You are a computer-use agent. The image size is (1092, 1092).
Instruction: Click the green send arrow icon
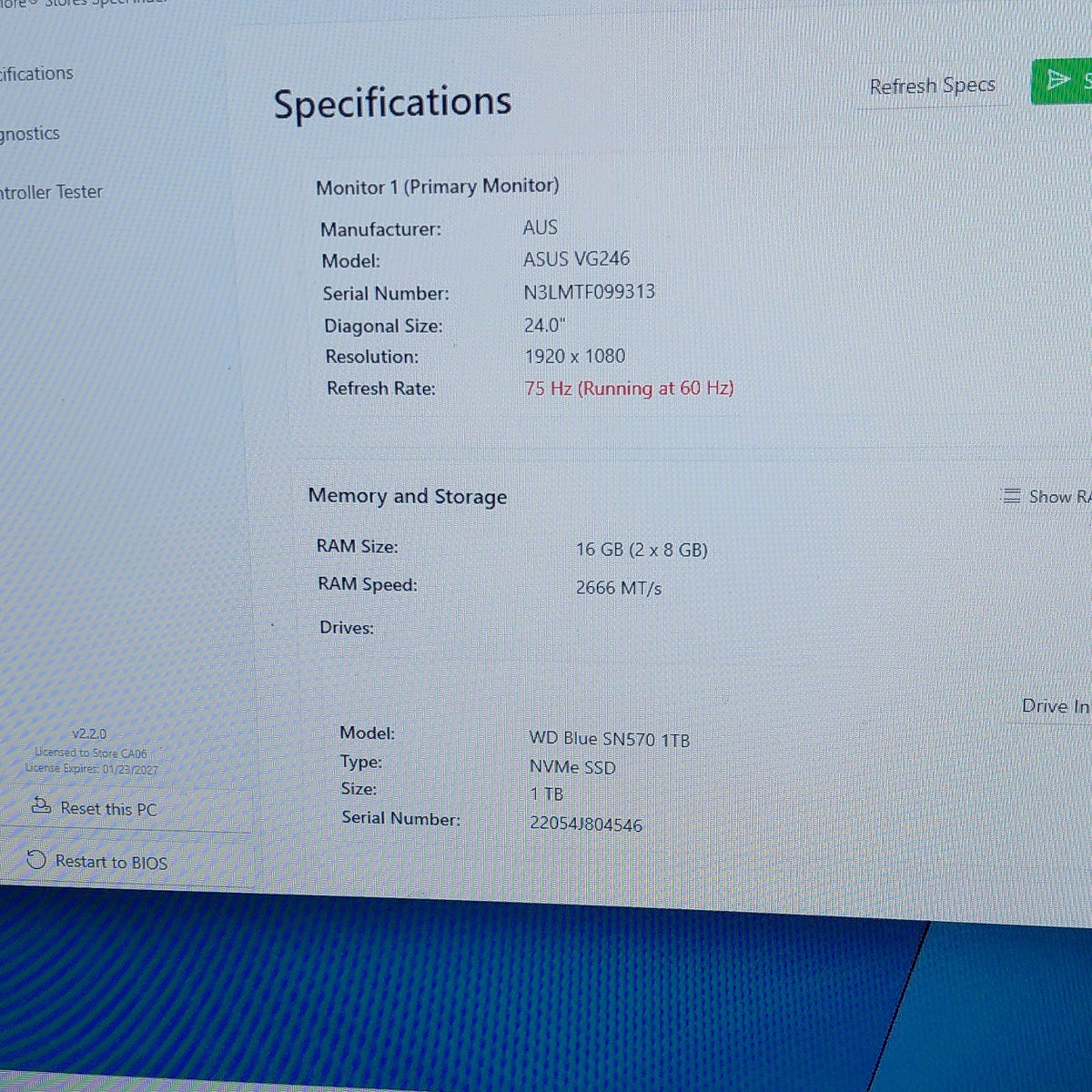(1057, 80)
